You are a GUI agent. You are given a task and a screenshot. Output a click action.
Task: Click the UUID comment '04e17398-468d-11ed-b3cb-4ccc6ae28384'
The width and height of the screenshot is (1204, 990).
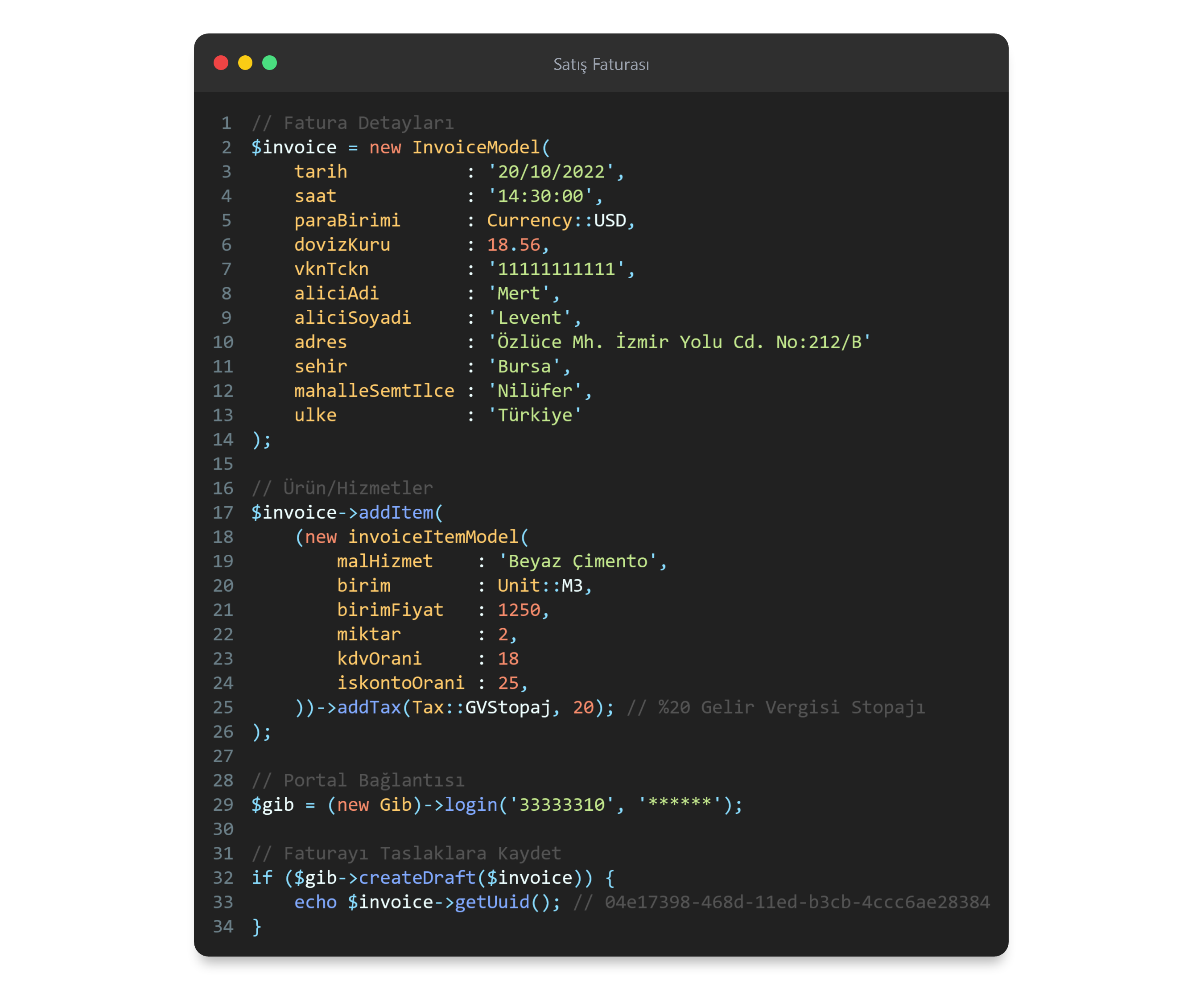(797, 903)
